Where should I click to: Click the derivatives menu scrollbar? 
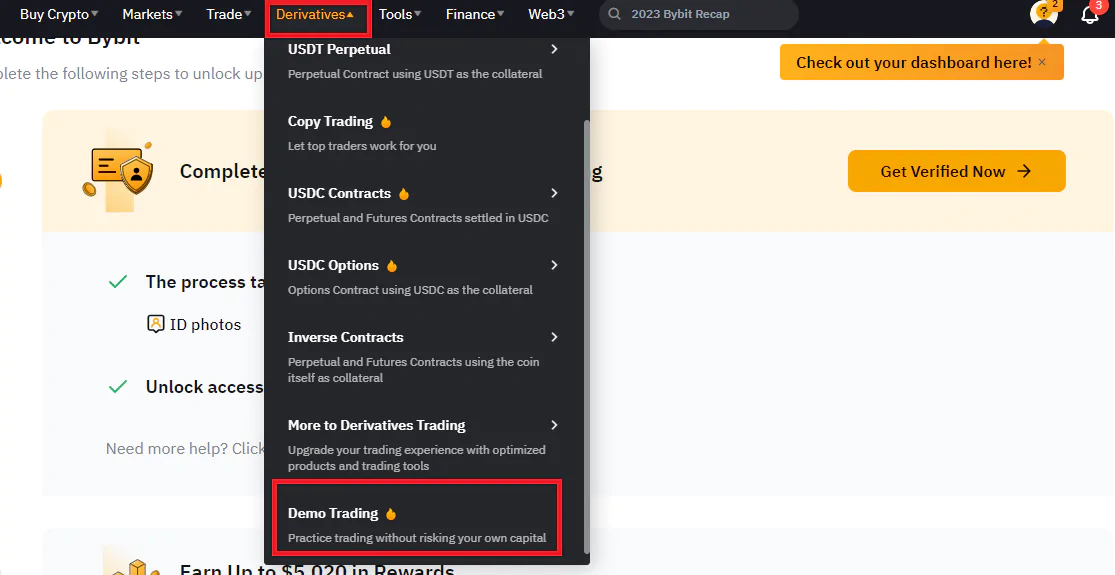[587, 336]
